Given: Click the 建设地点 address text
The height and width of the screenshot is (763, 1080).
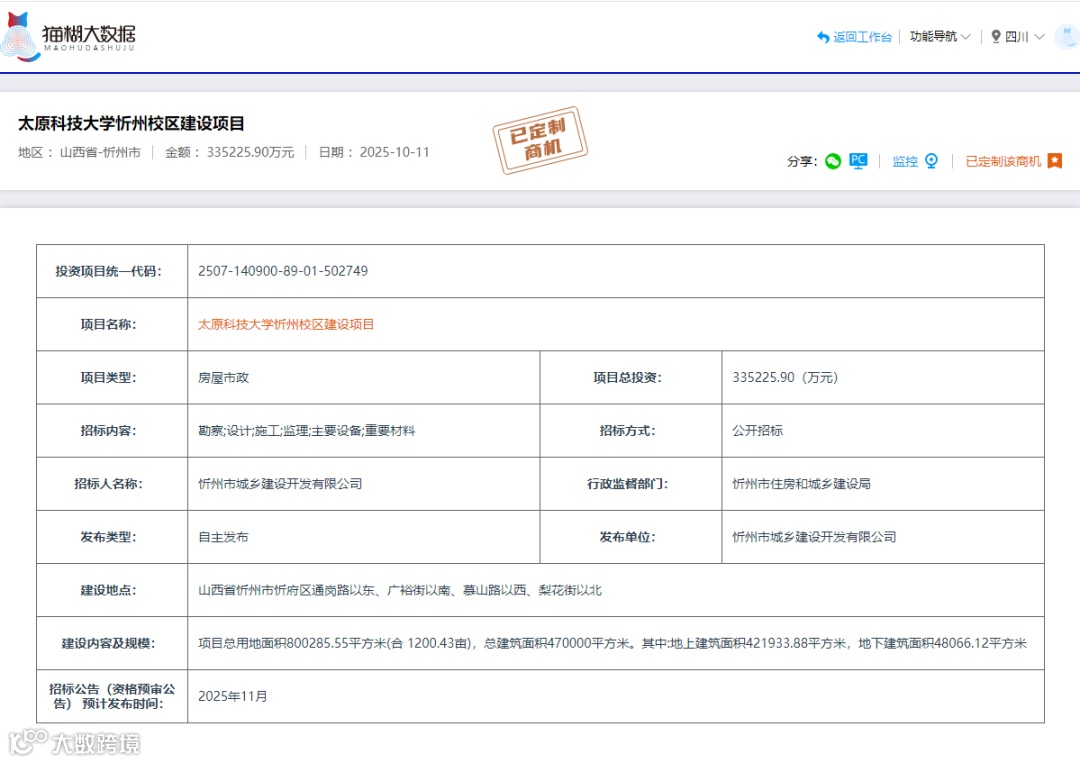Looking at the screenshot, I should point(399,590).
